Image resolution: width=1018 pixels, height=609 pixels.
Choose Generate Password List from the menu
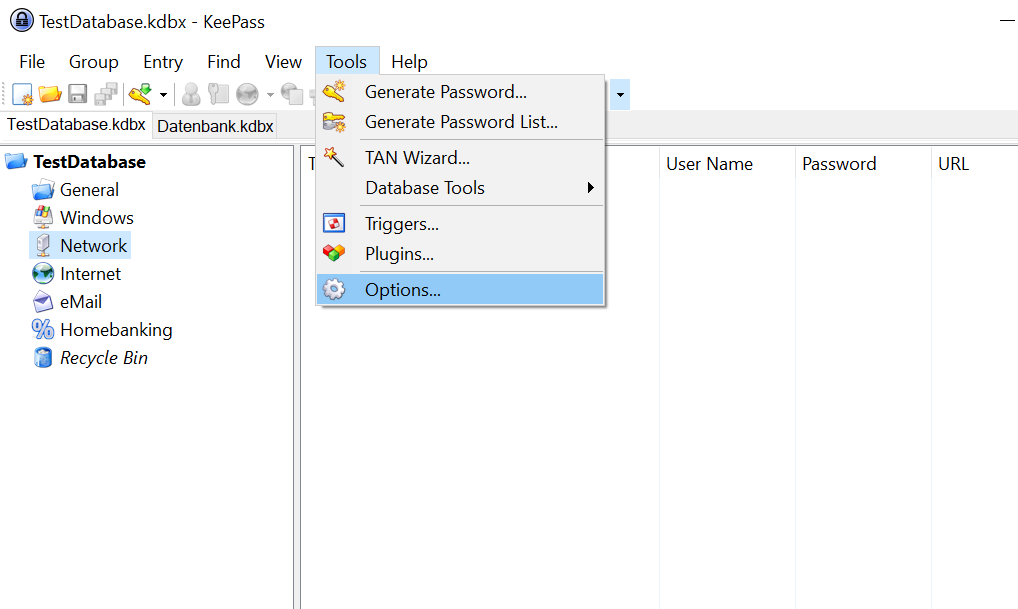[x=460, y=122]
